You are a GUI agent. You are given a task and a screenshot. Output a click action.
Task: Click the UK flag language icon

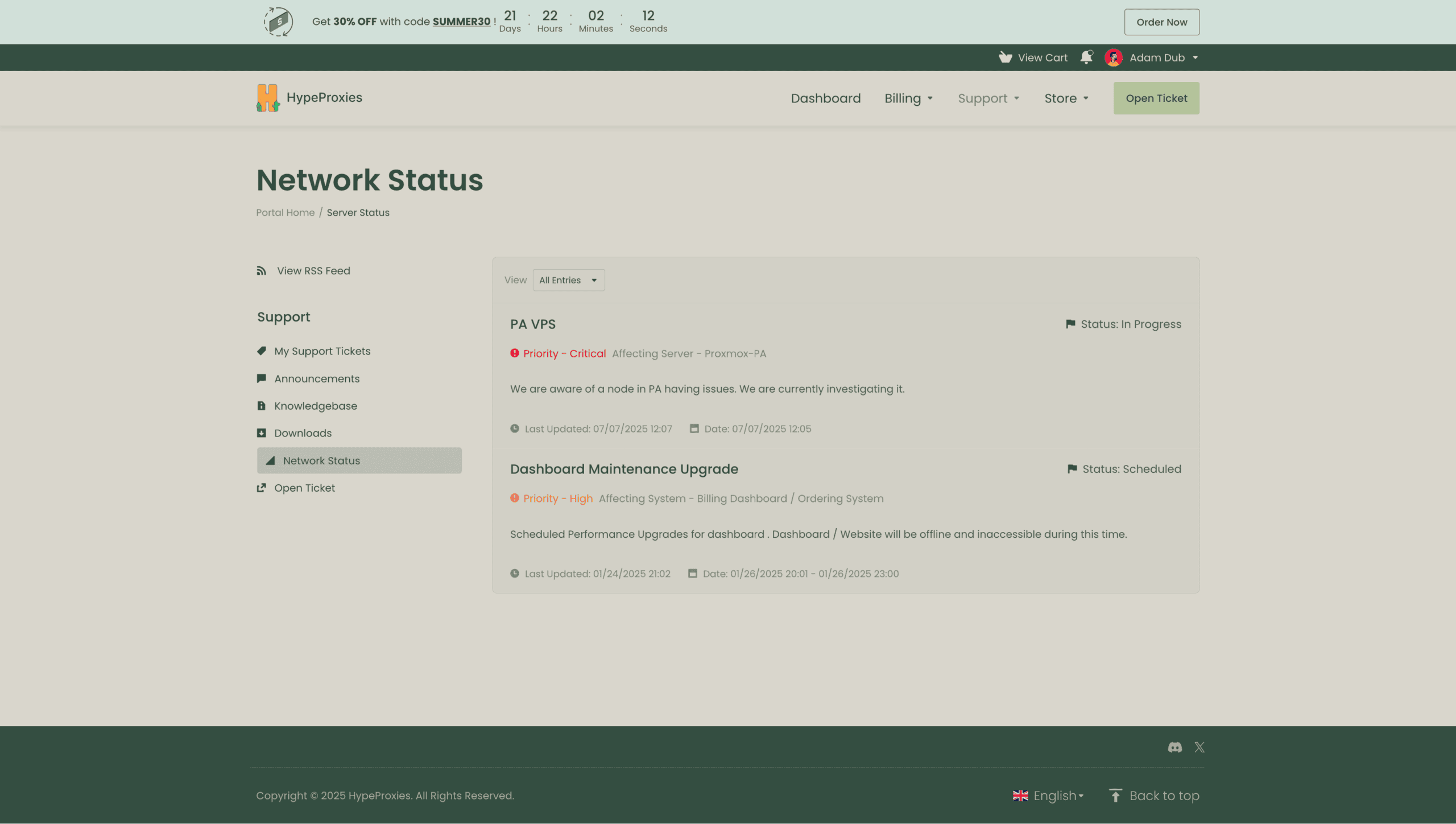[x=1020, y=796]
